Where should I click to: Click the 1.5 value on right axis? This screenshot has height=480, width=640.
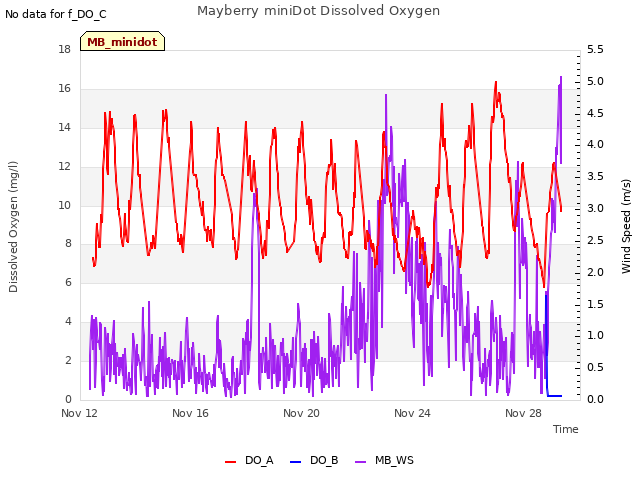pos(595,304)
